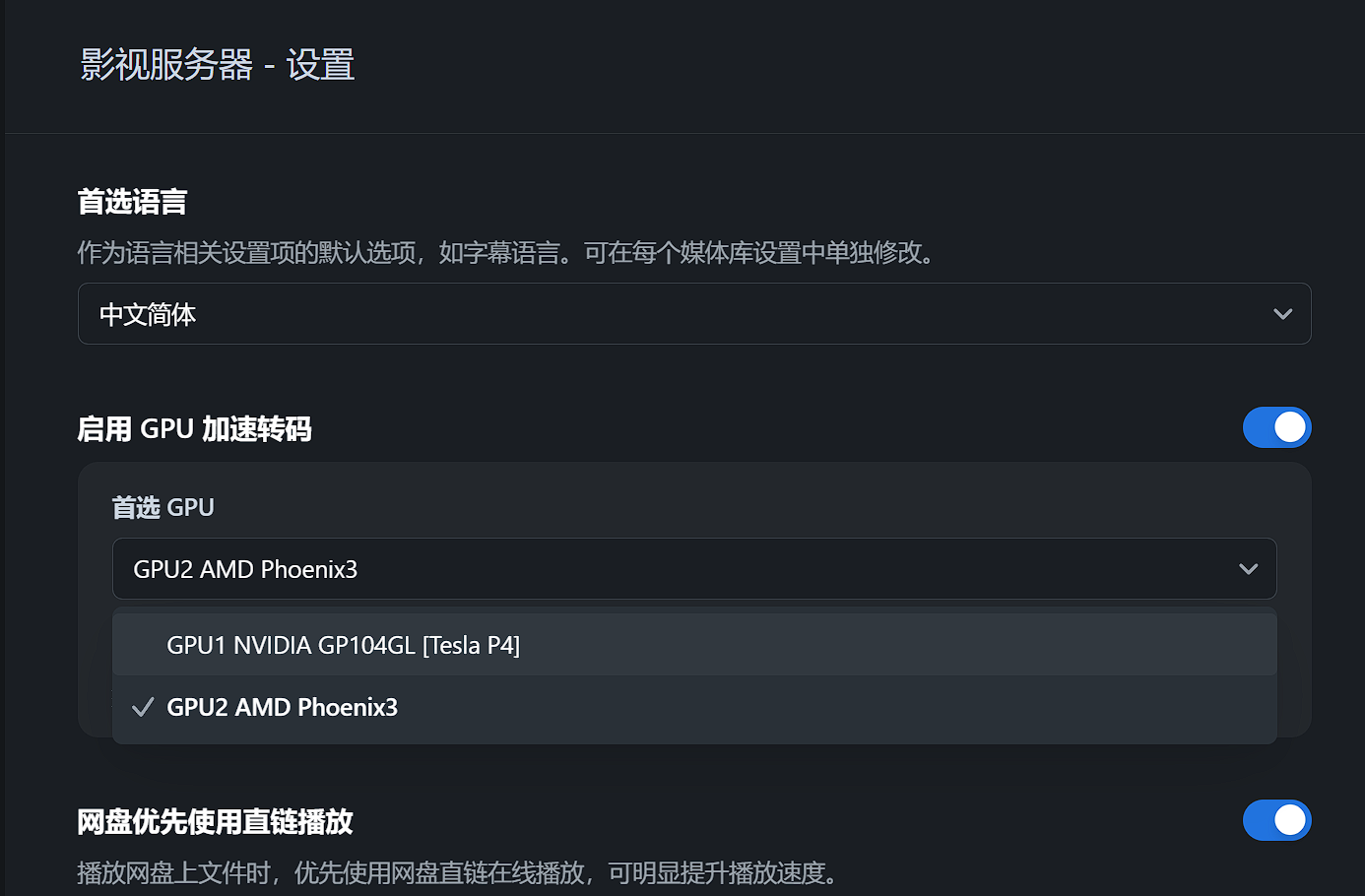1365x896 pixels.
Task: Click the white knob of the GPU acceleration switch
Action: click(x=1290, y=427)
